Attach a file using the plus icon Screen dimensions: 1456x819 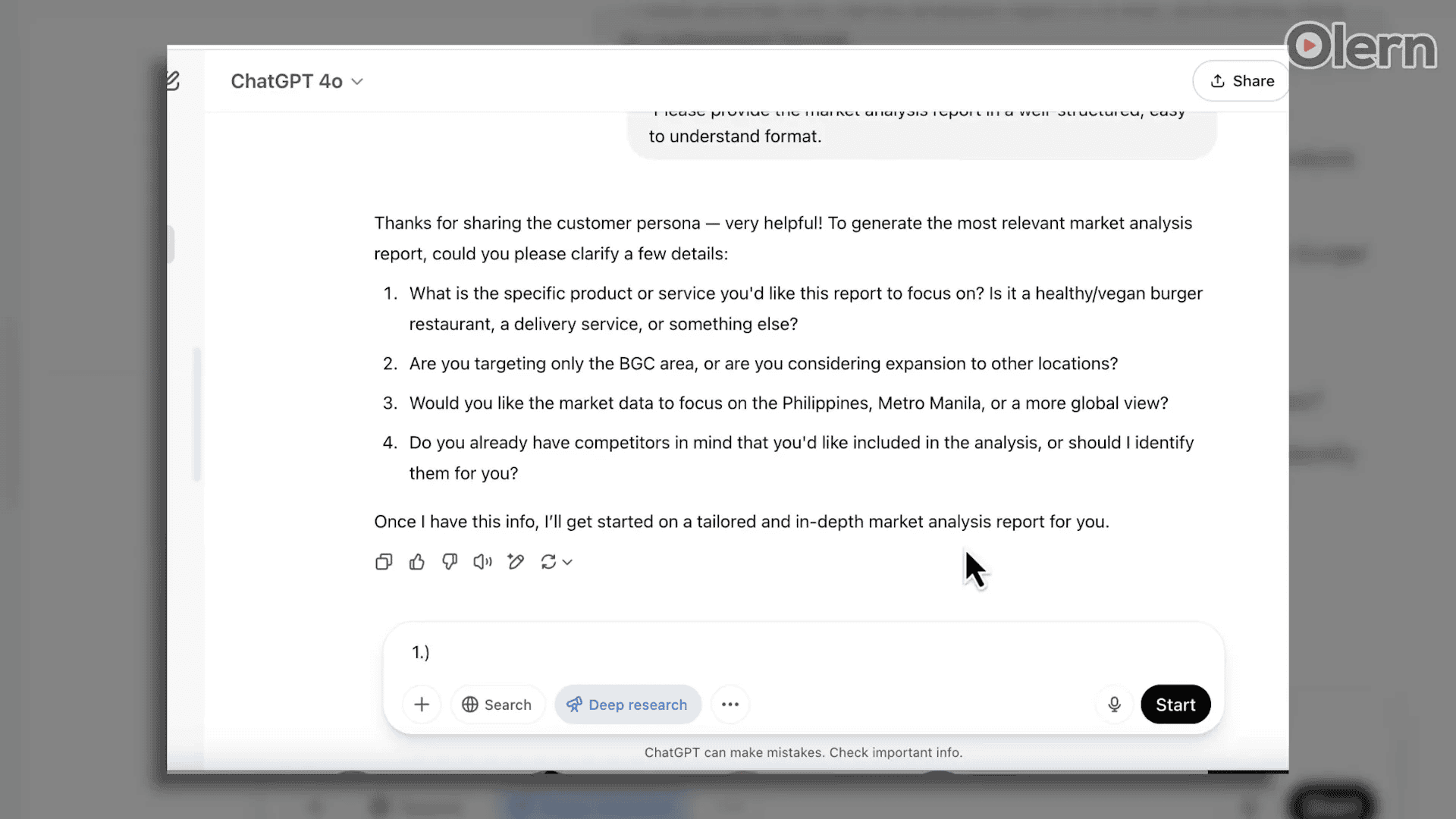[422, 704]
